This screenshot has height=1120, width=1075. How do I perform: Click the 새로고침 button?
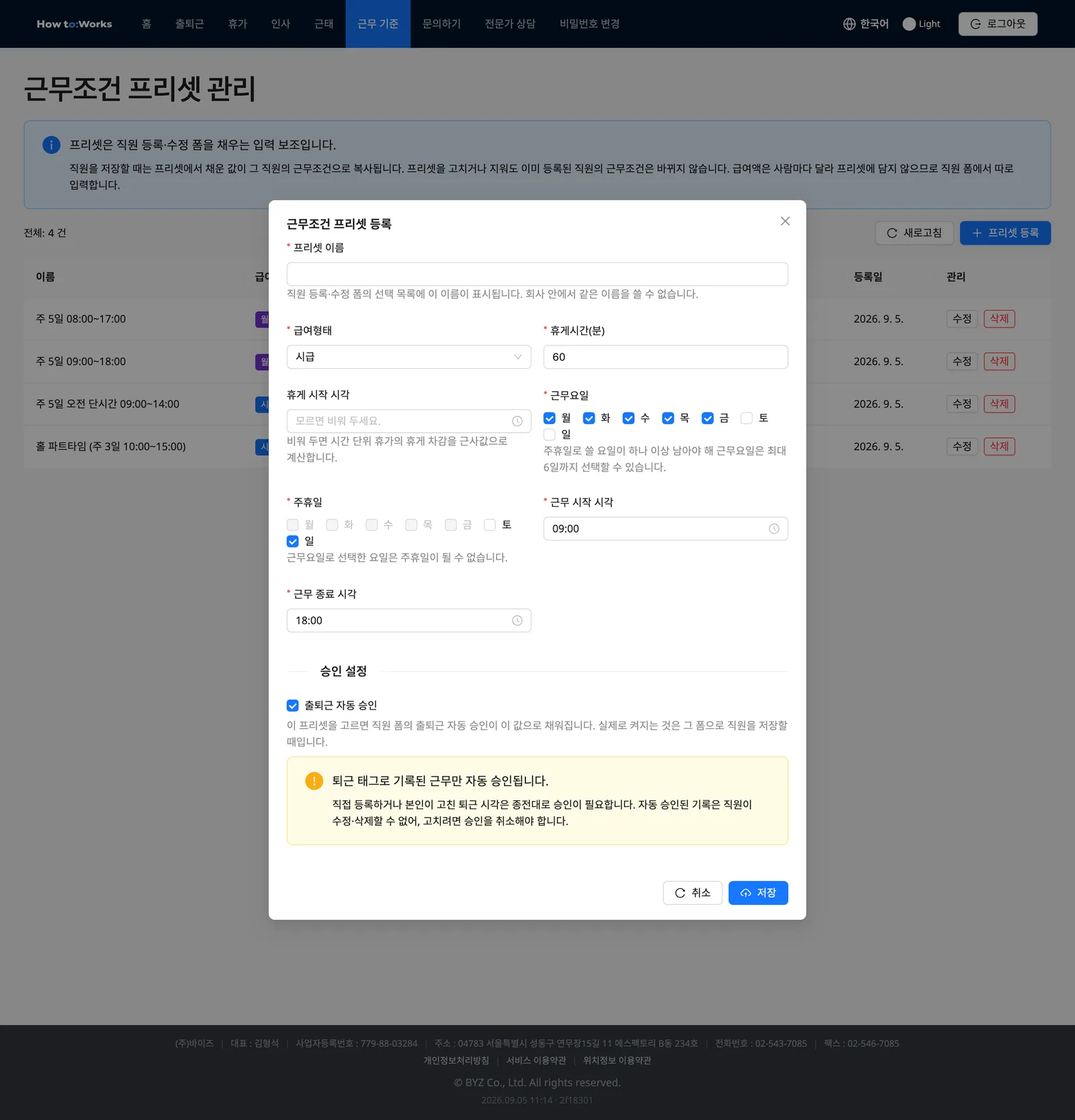(914, 233)
